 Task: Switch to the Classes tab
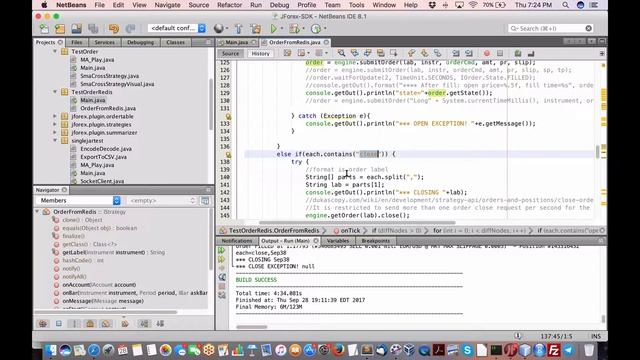point(176,42)
